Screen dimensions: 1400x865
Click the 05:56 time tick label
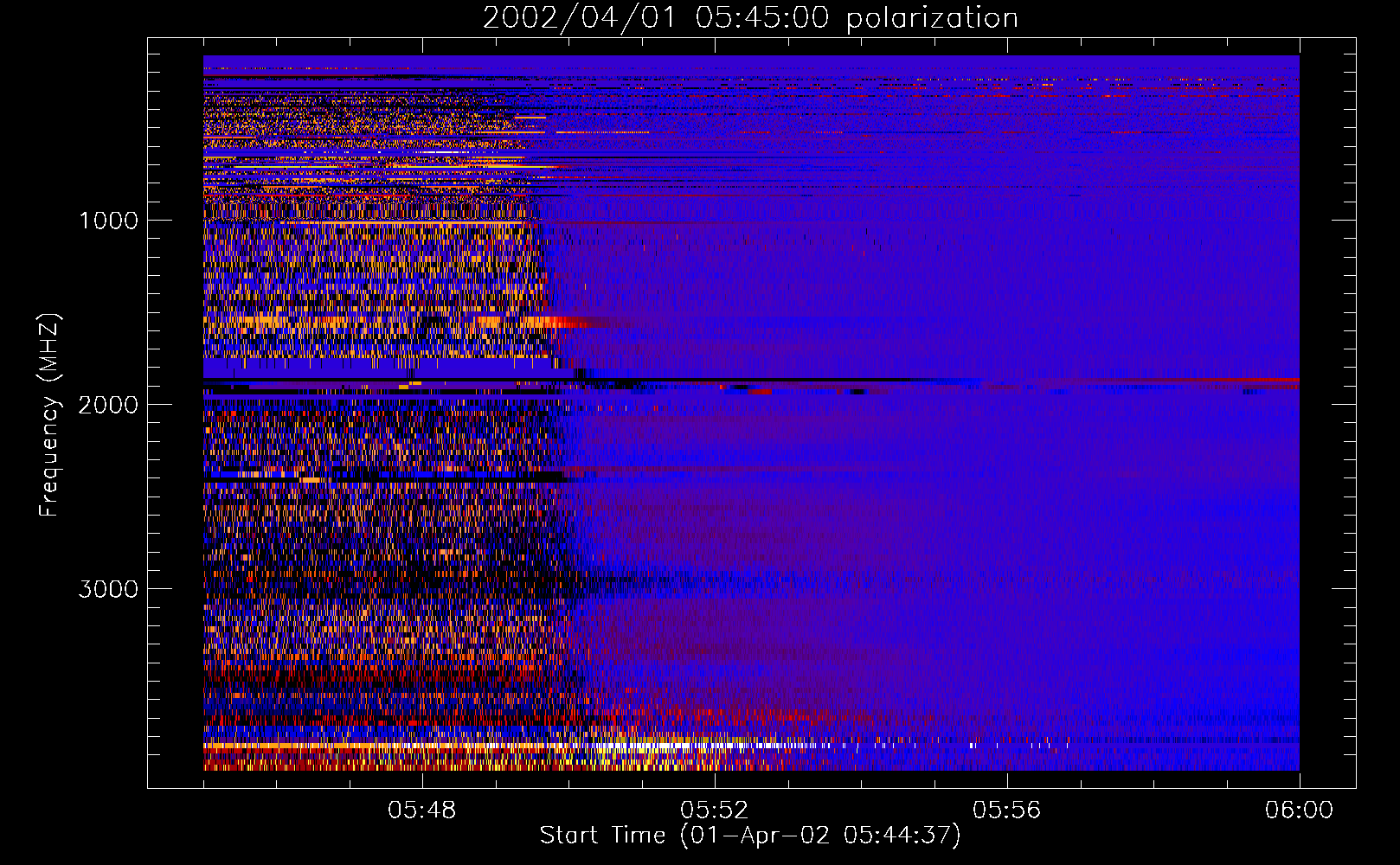(x=1007, y=811)
